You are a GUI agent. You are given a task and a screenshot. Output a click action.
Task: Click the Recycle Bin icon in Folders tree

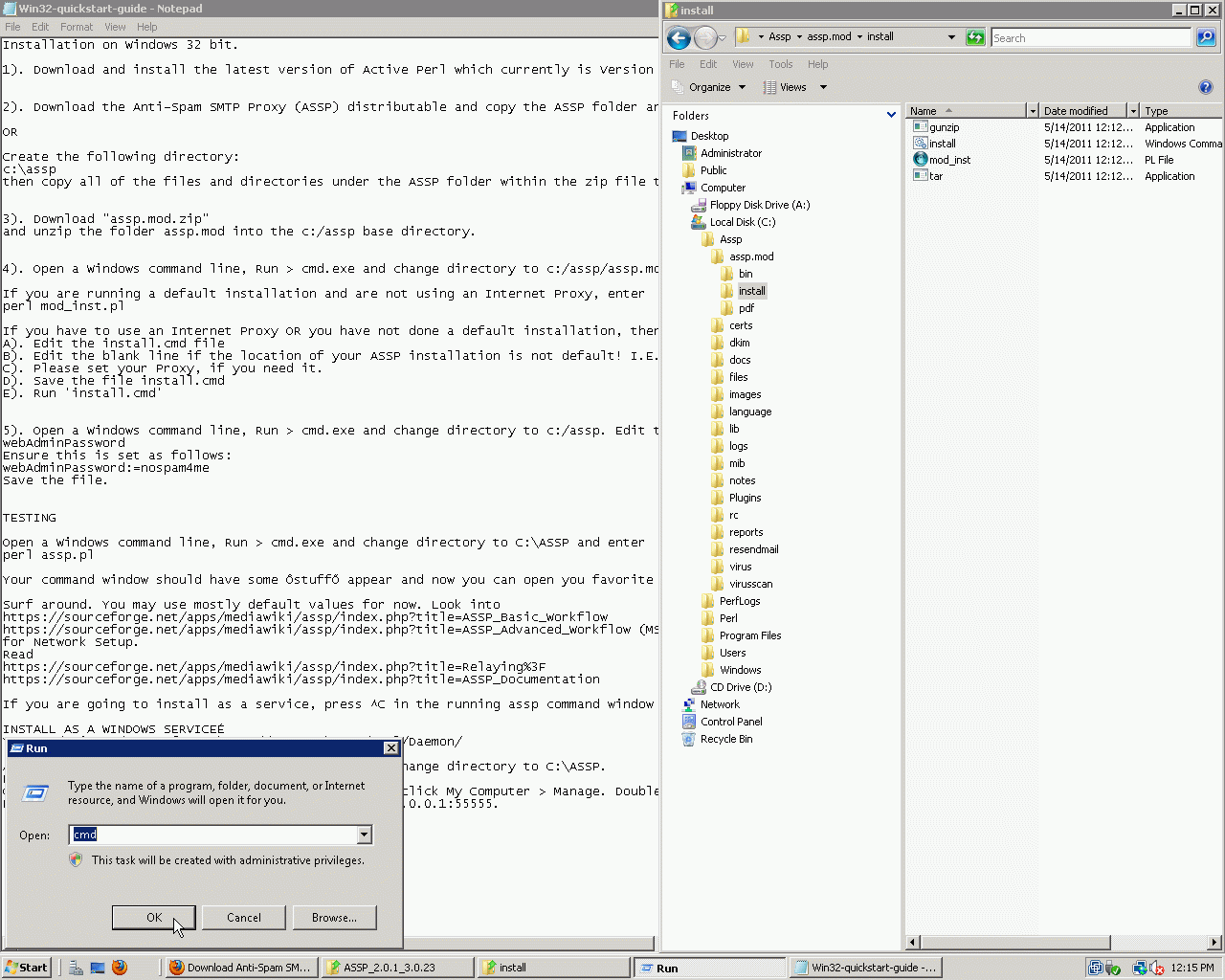[x=689, y=739]
